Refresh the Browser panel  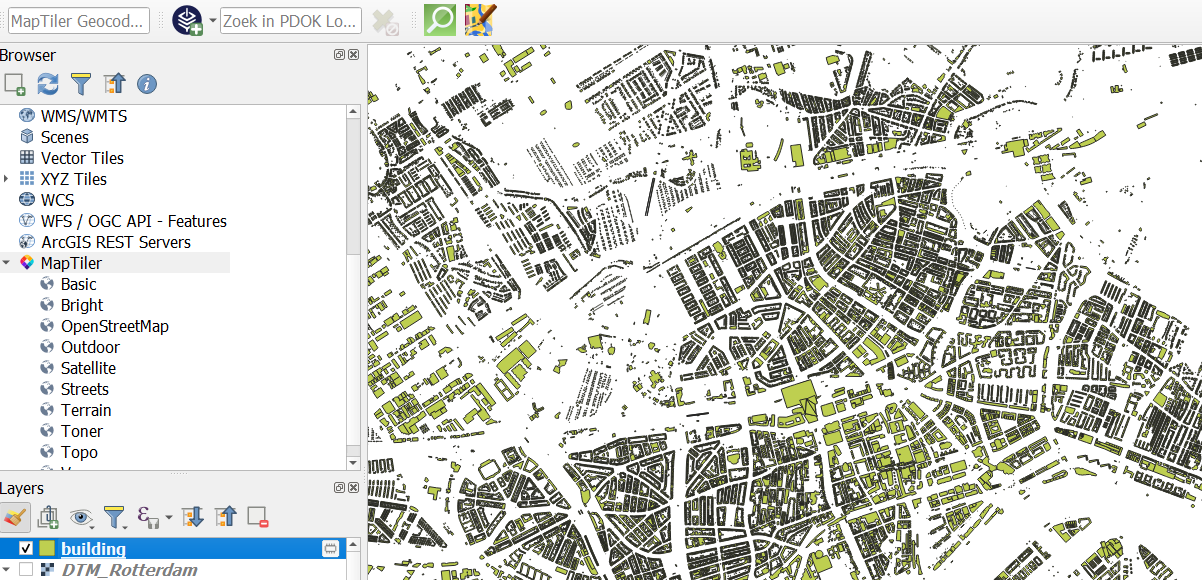47,84
